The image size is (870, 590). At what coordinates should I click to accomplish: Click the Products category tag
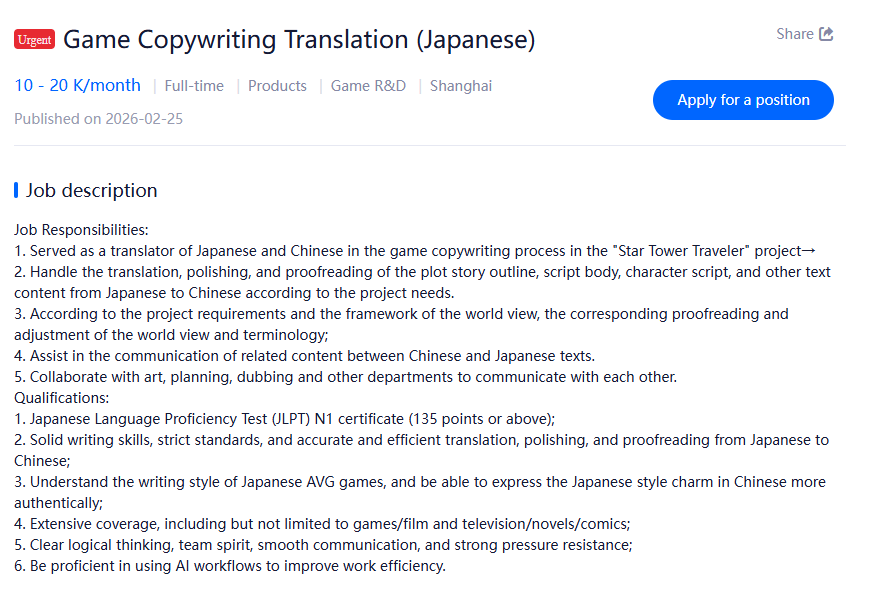(277, 86)
